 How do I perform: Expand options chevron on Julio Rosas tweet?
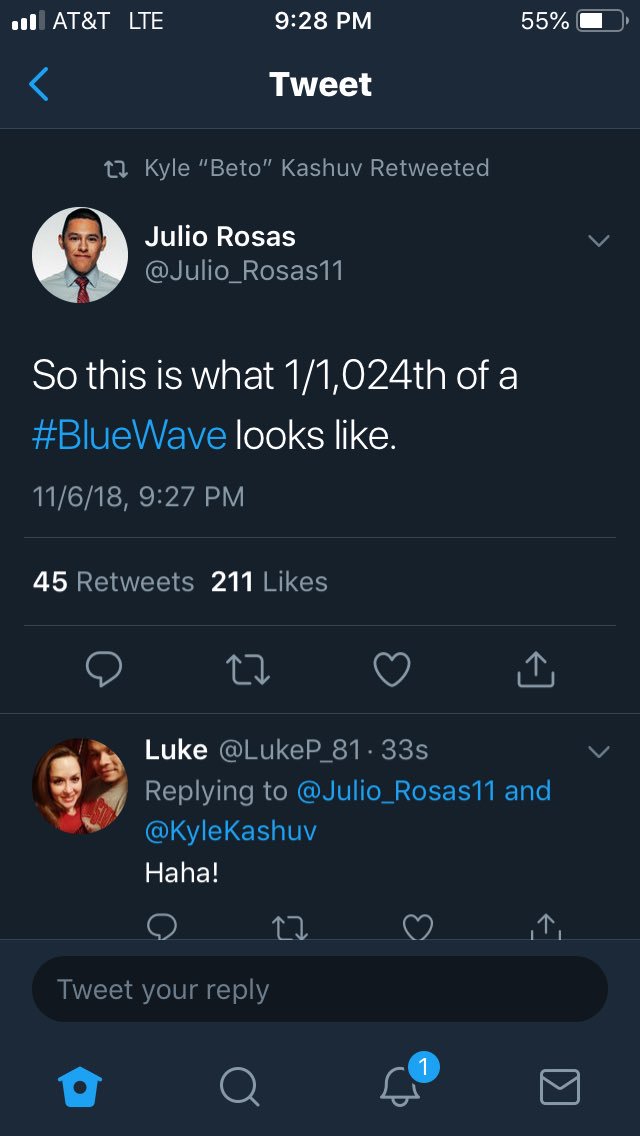599,241
